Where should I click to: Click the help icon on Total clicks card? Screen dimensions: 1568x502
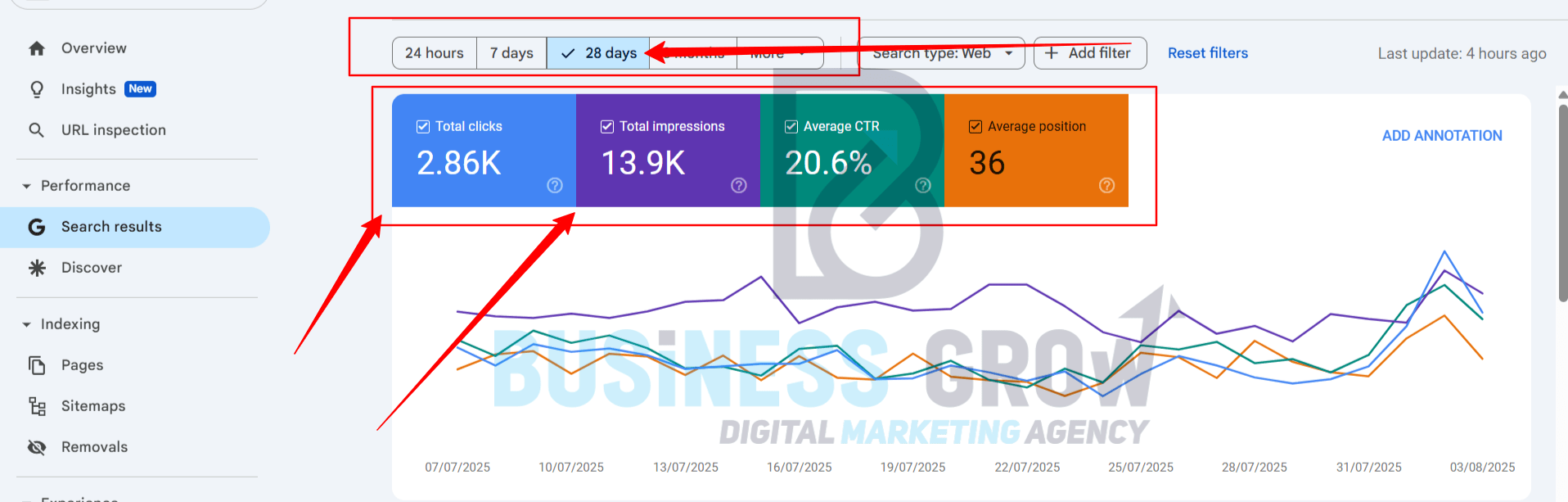coord(555,186)
